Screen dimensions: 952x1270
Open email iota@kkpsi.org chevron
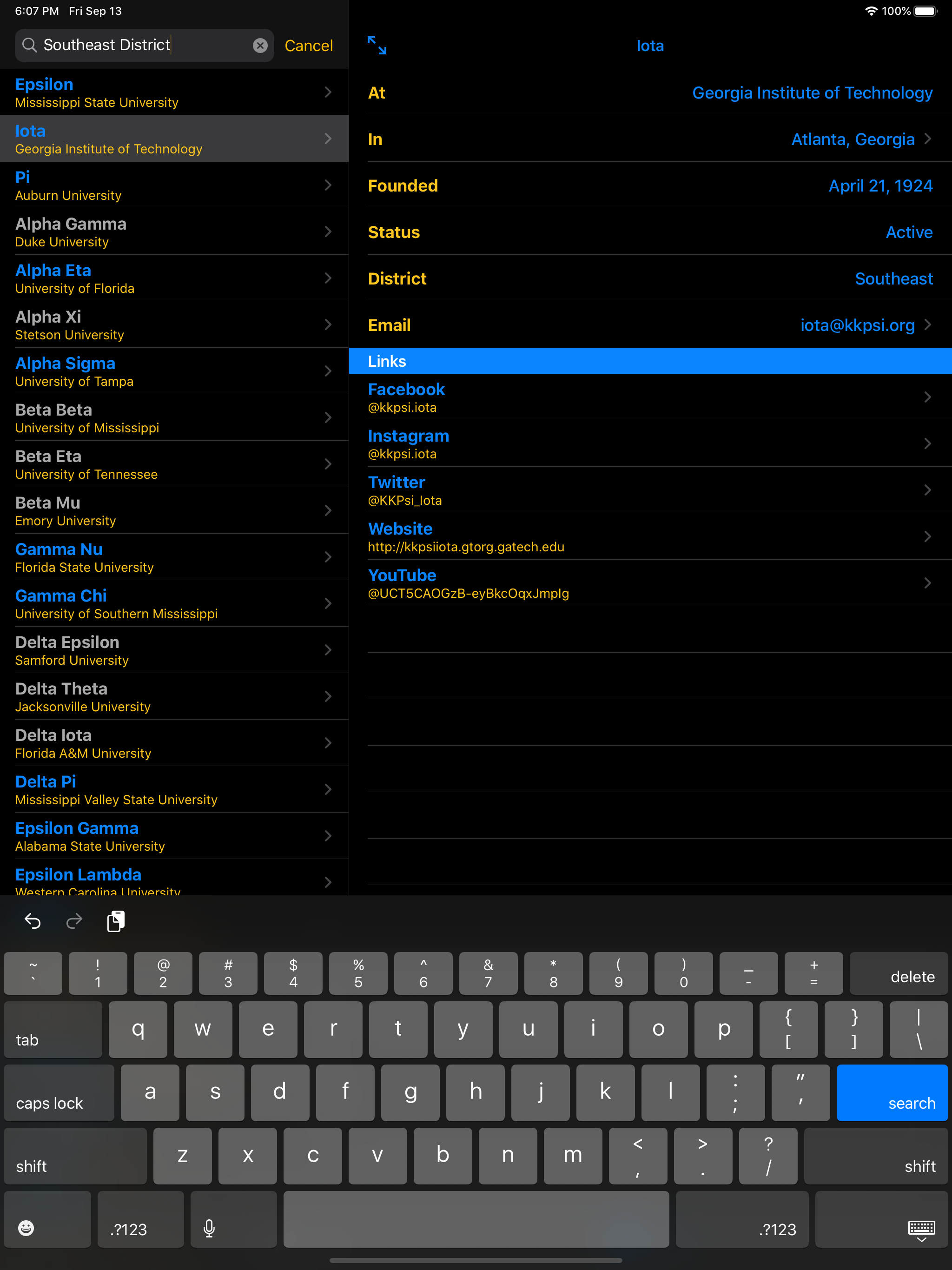928,325
